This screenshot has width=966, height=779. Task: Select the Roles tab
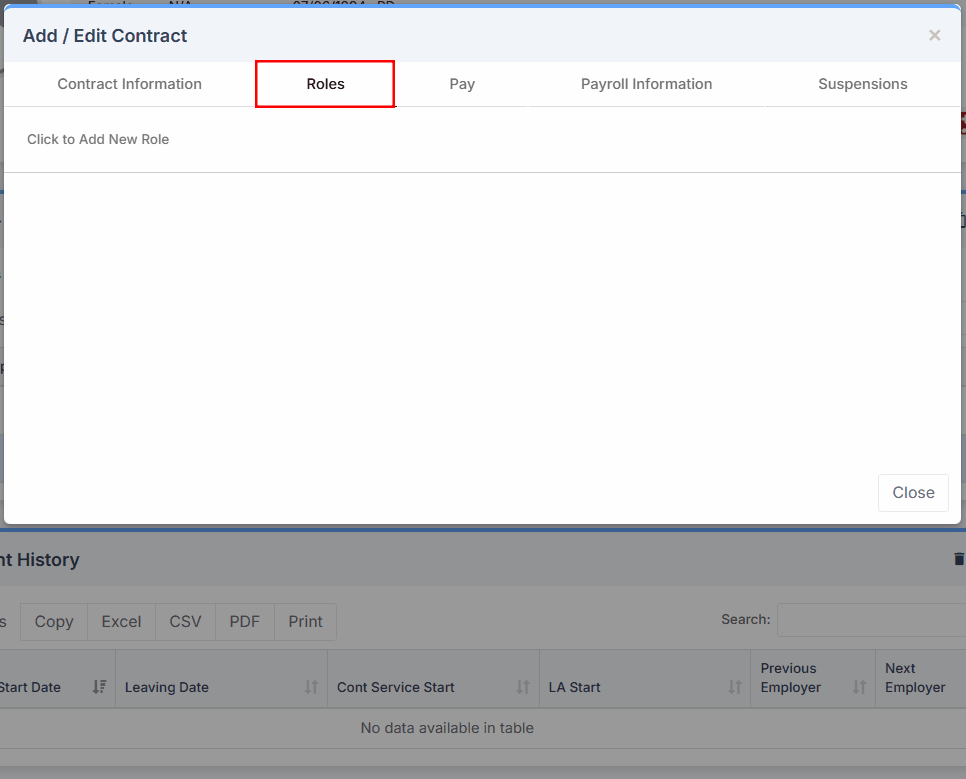point(324,84)
